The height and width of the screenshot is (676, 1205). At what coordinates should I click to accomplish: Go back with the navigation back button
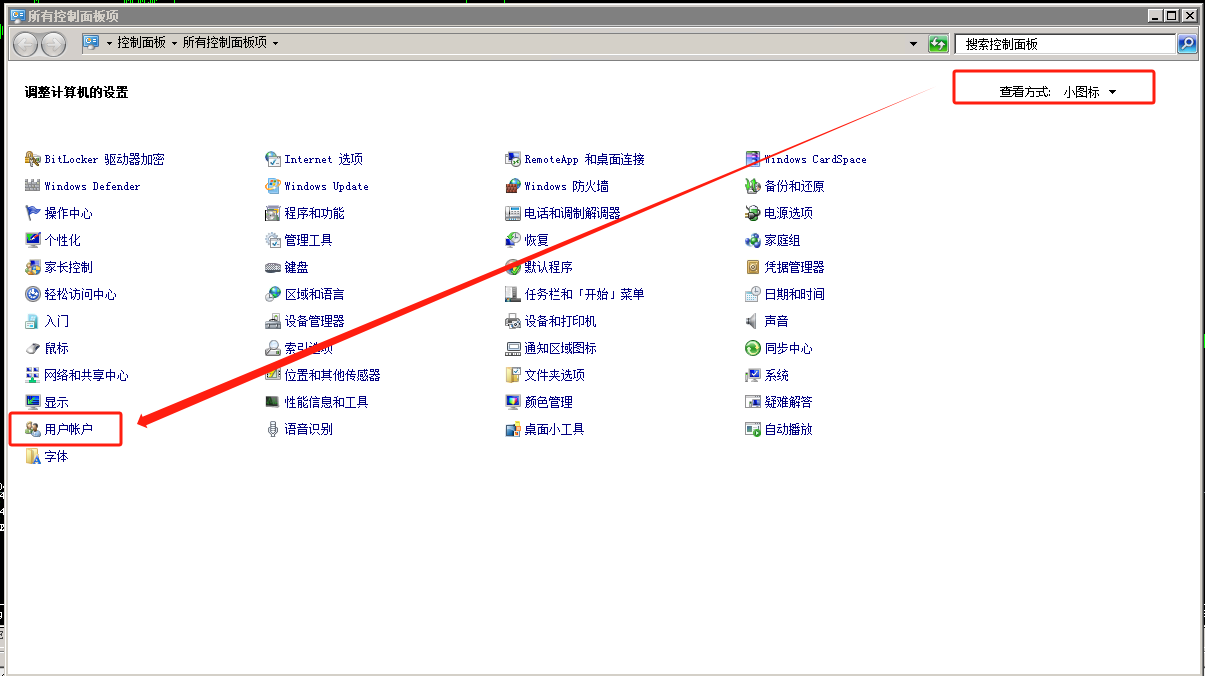click(x=25, y=44)
